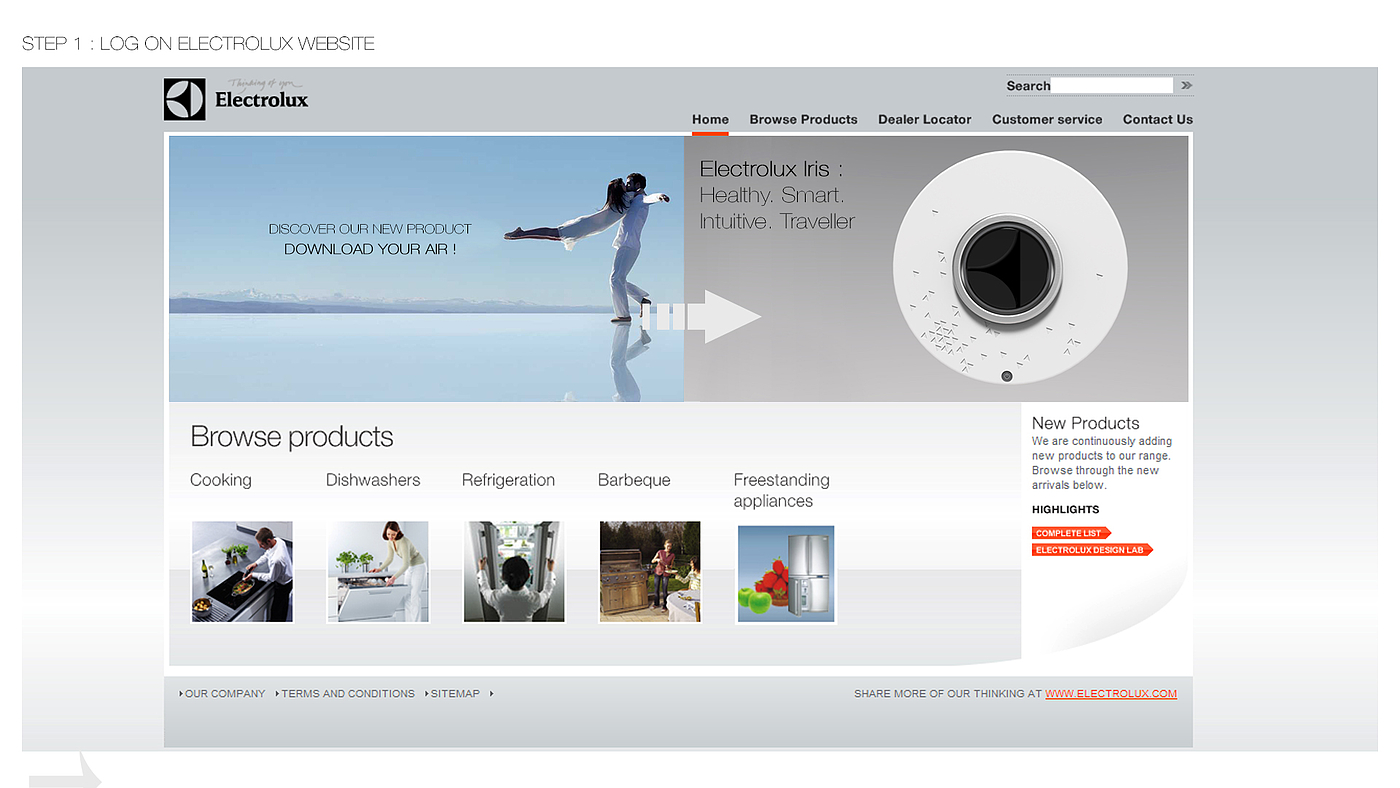Open the Contact Us page
This screenshot has width=1400, height=788.
click(x=1157, y=119)
